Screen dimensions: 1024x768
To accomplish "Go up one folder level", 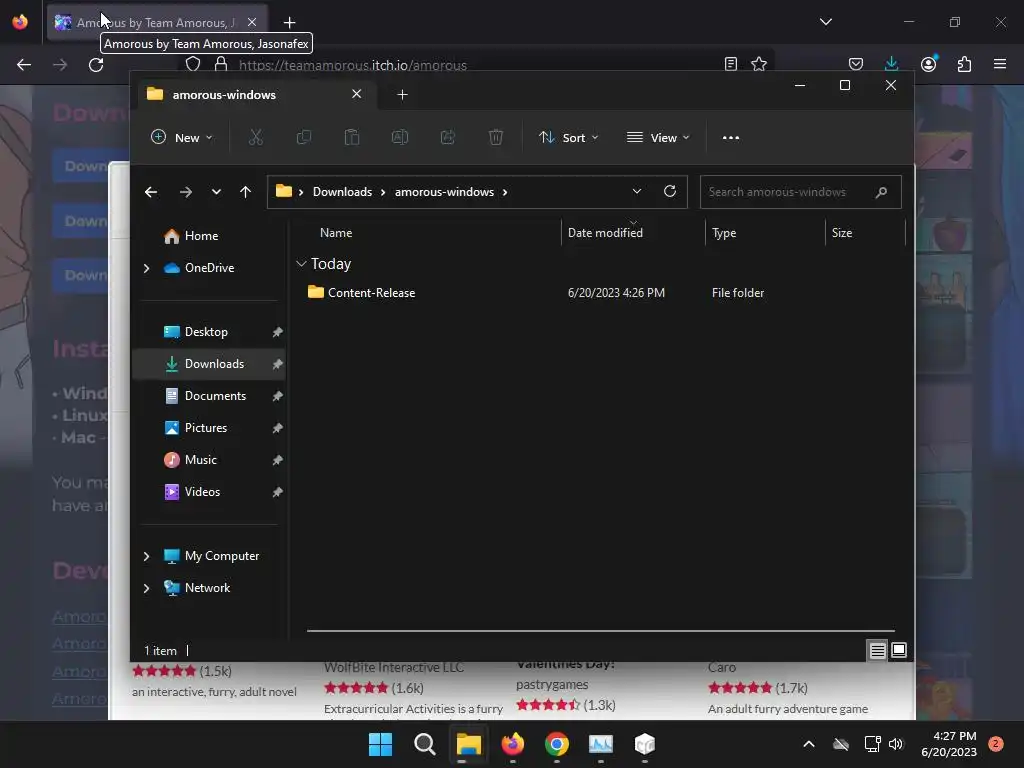I will point(246,192).
